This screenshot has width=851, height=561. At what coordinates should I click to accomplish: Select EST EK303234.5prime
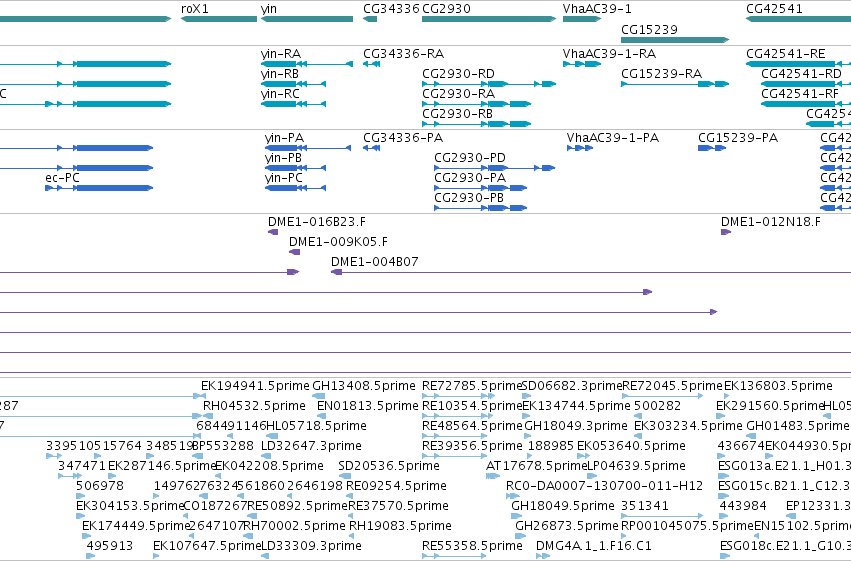639,437
